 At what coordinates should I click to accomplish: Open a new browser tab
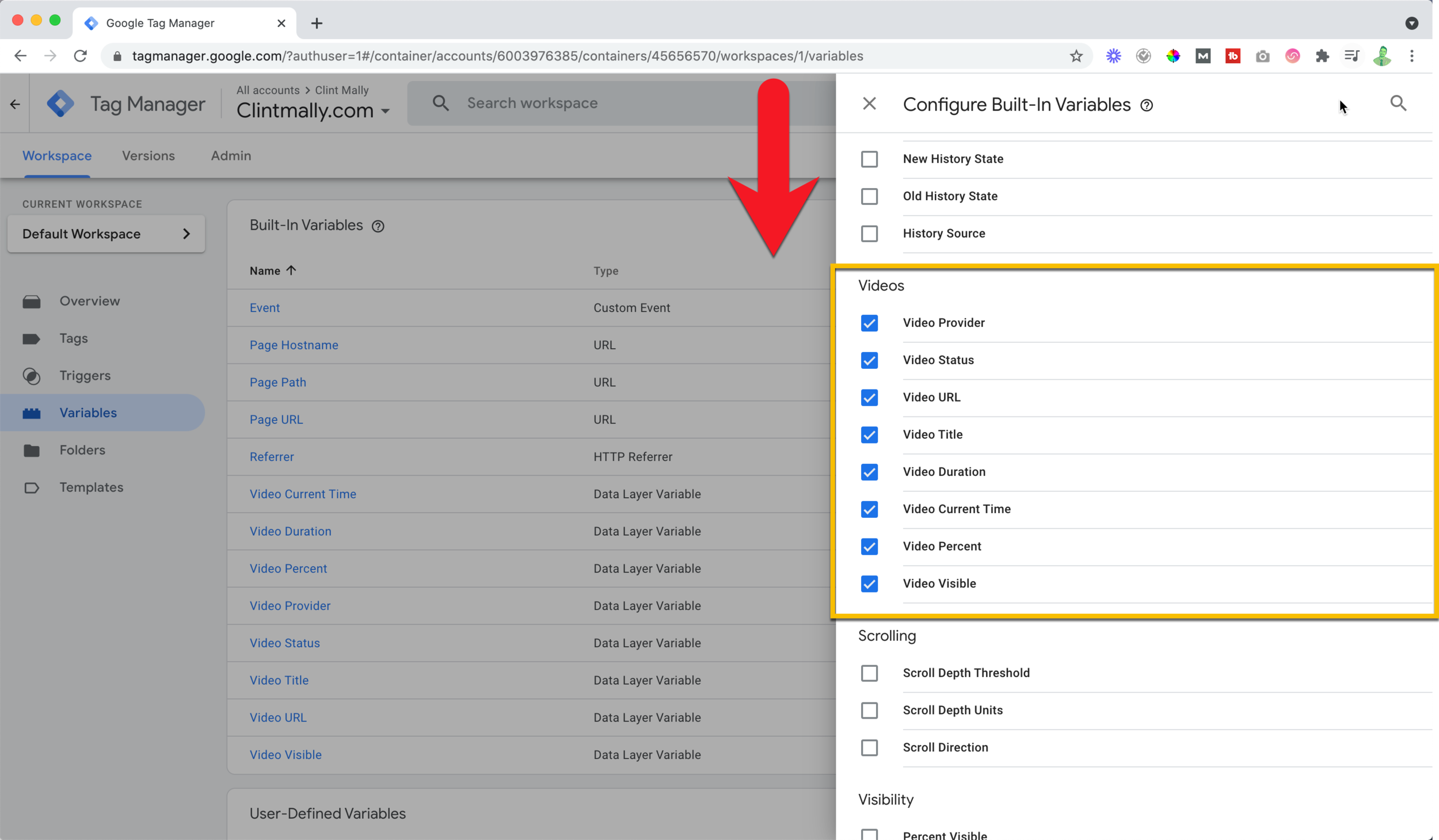pos(317,23)
